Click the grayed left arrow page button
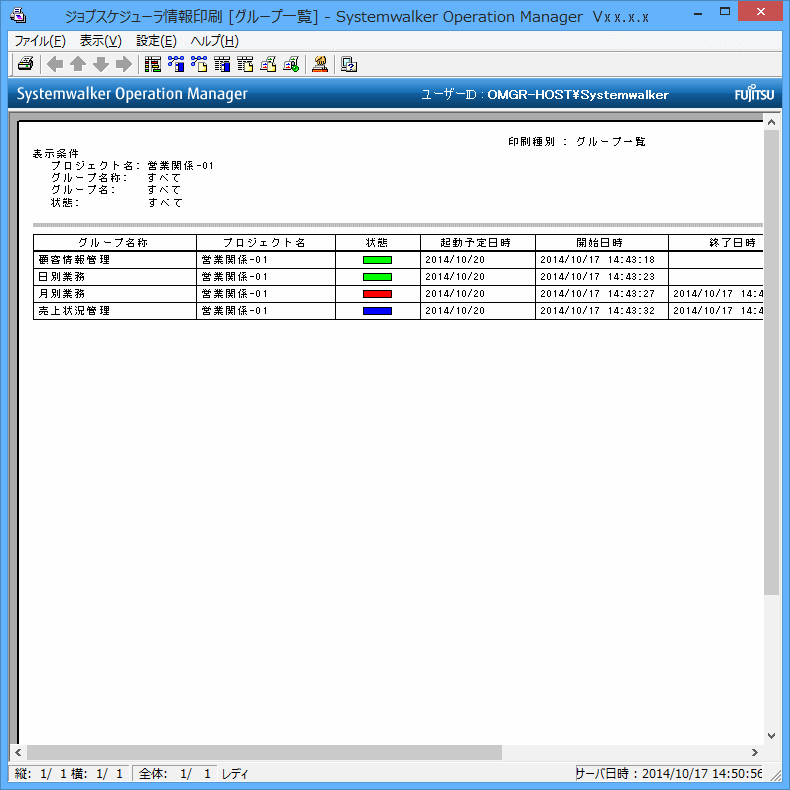This screenshot has height=790, width=790. (x=55, y=64)
